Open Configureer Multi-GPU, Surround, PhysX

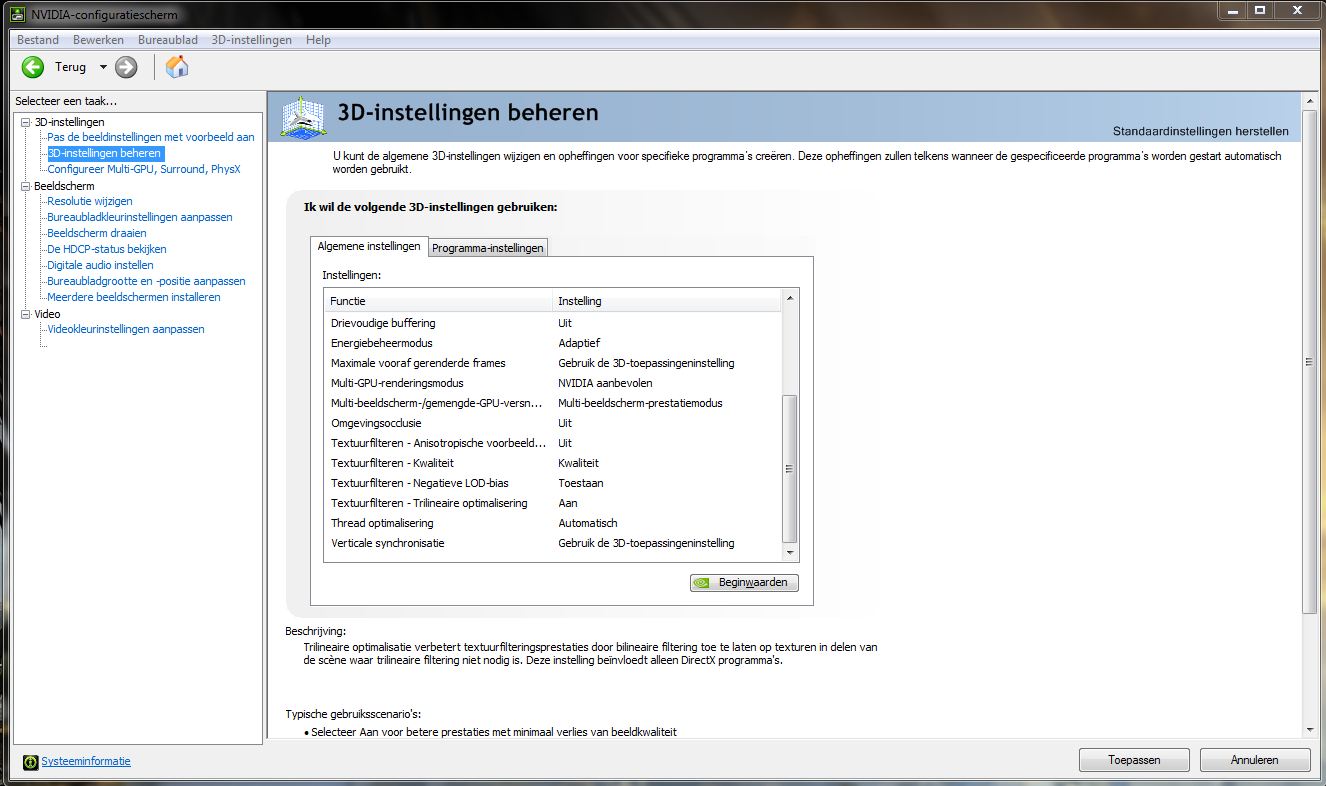[144, 169]
